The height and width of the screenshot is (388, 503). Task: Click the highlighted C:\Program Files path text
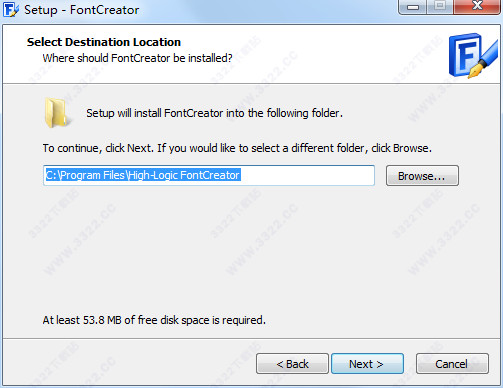tap(143, 175)
